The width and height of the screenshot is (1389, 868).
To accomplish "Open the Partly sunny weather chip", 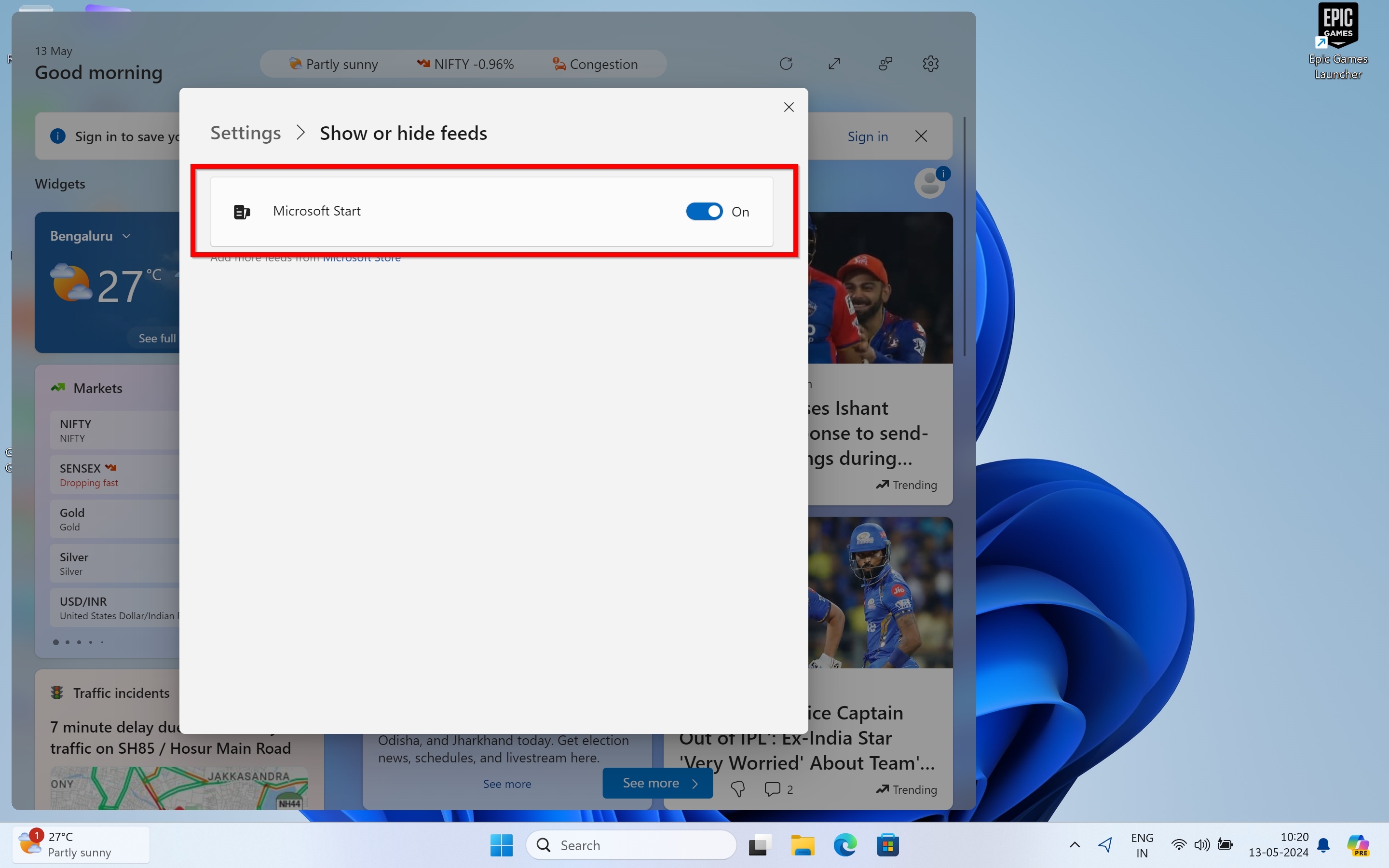I will click(333, 64).
